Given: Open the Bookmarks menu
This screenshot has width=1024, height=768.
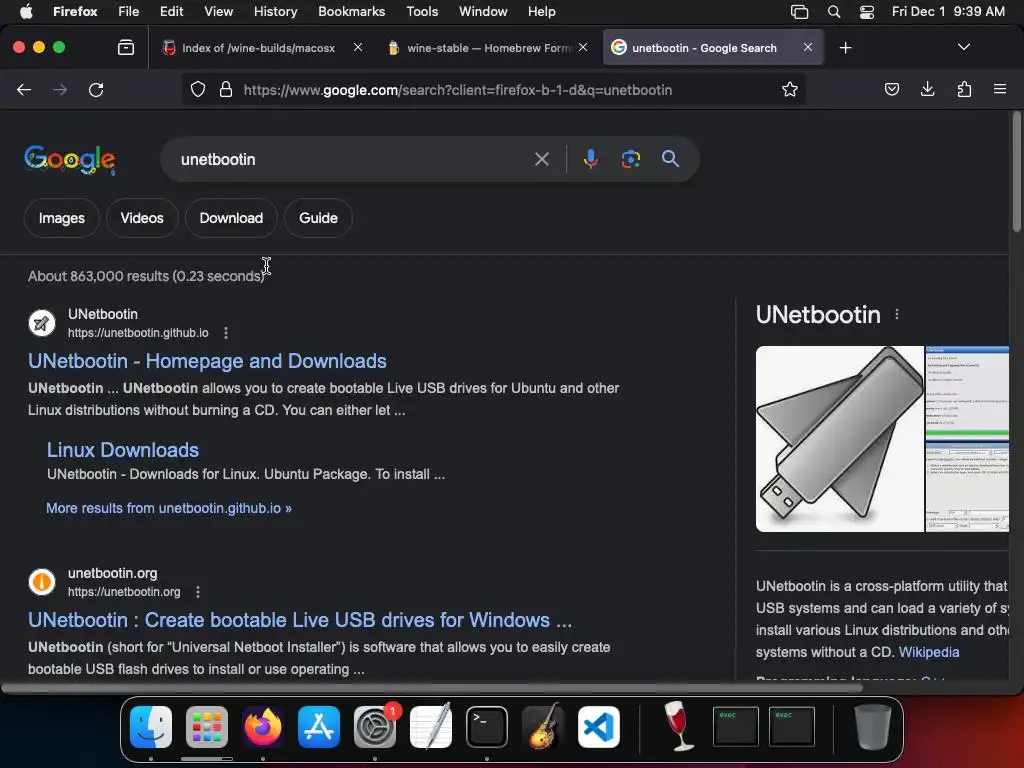Looking at the screenshot, I should pyautogui.click(x=351, y=11).
